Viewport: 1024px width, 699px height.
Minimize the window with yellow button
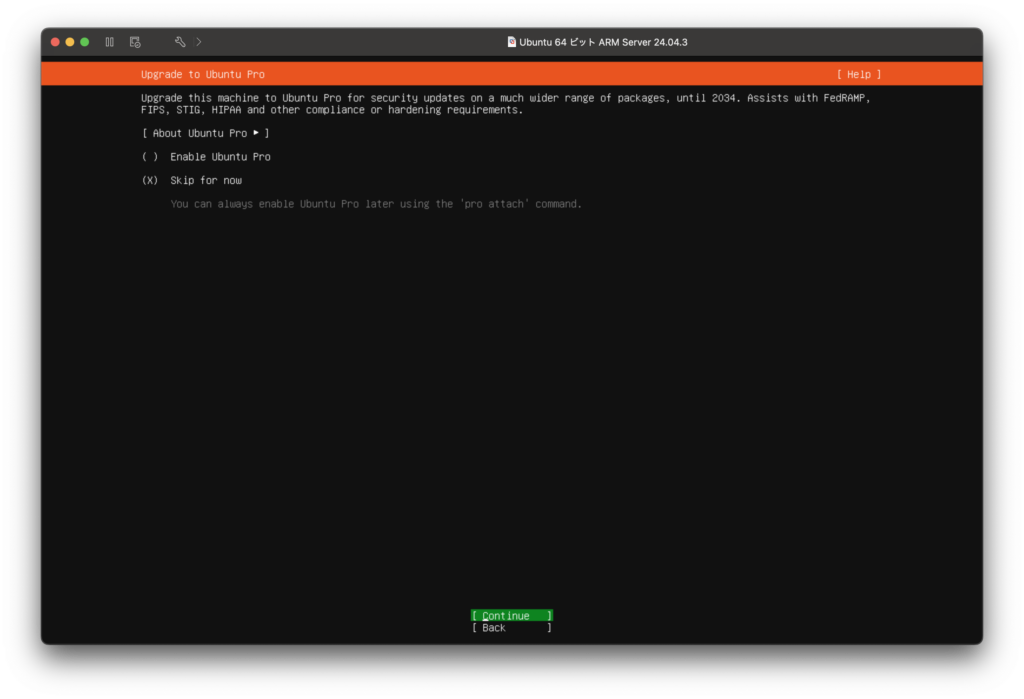(x=70, y=42)
